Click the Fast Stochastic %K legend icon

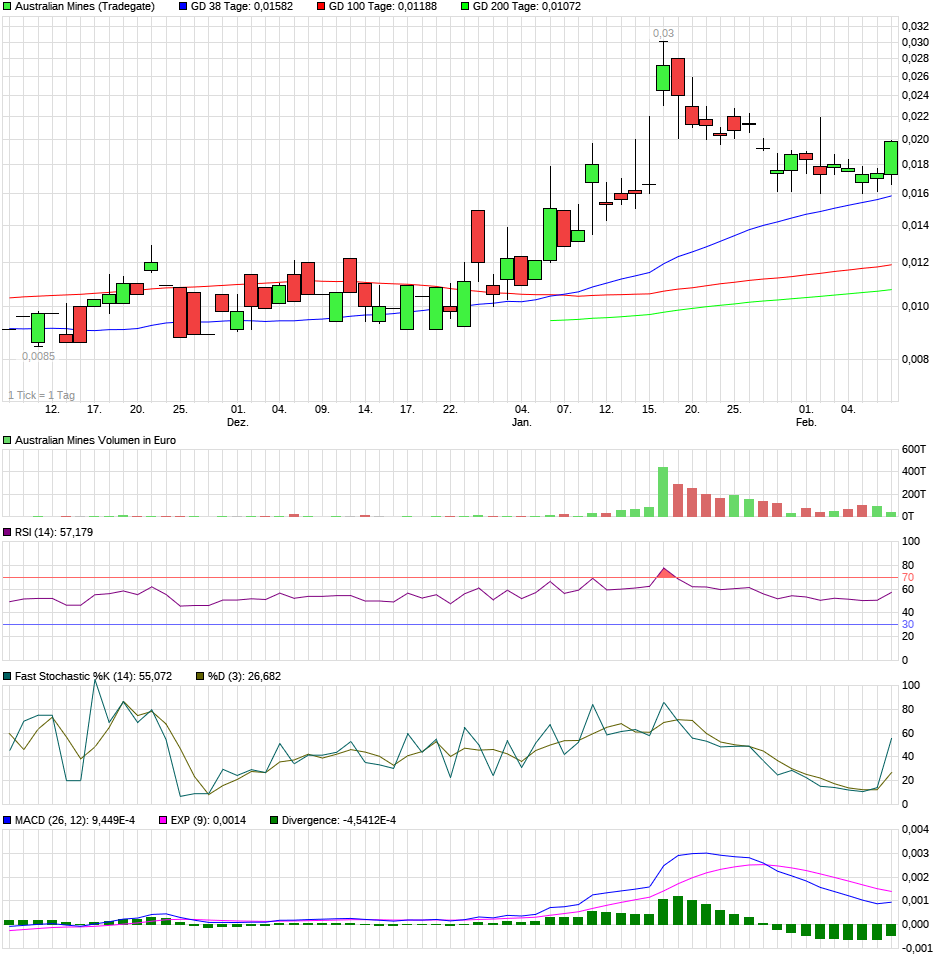tap(8, 676)
